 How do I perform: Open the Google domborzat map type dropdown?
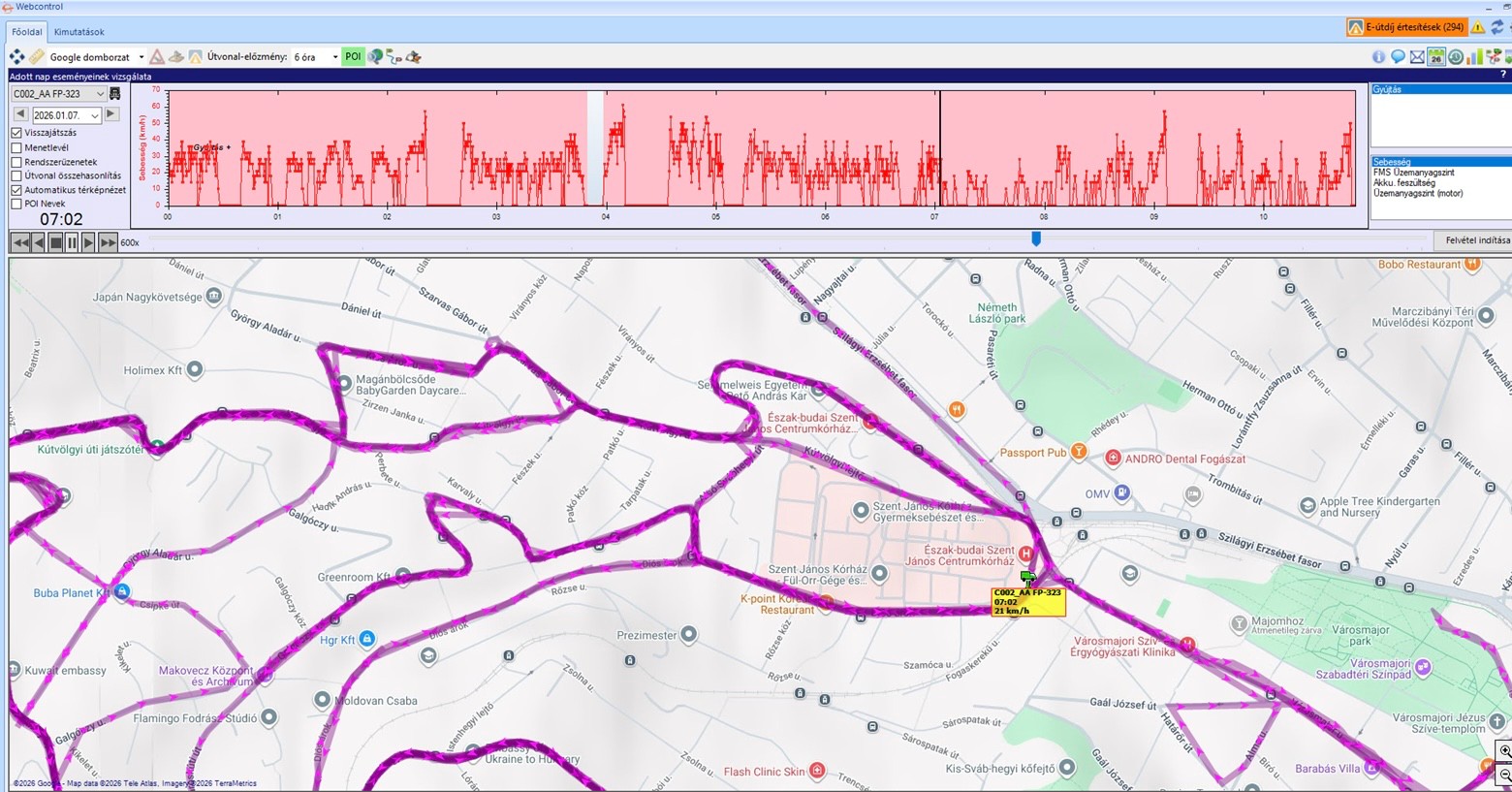[x=142, y=57]
